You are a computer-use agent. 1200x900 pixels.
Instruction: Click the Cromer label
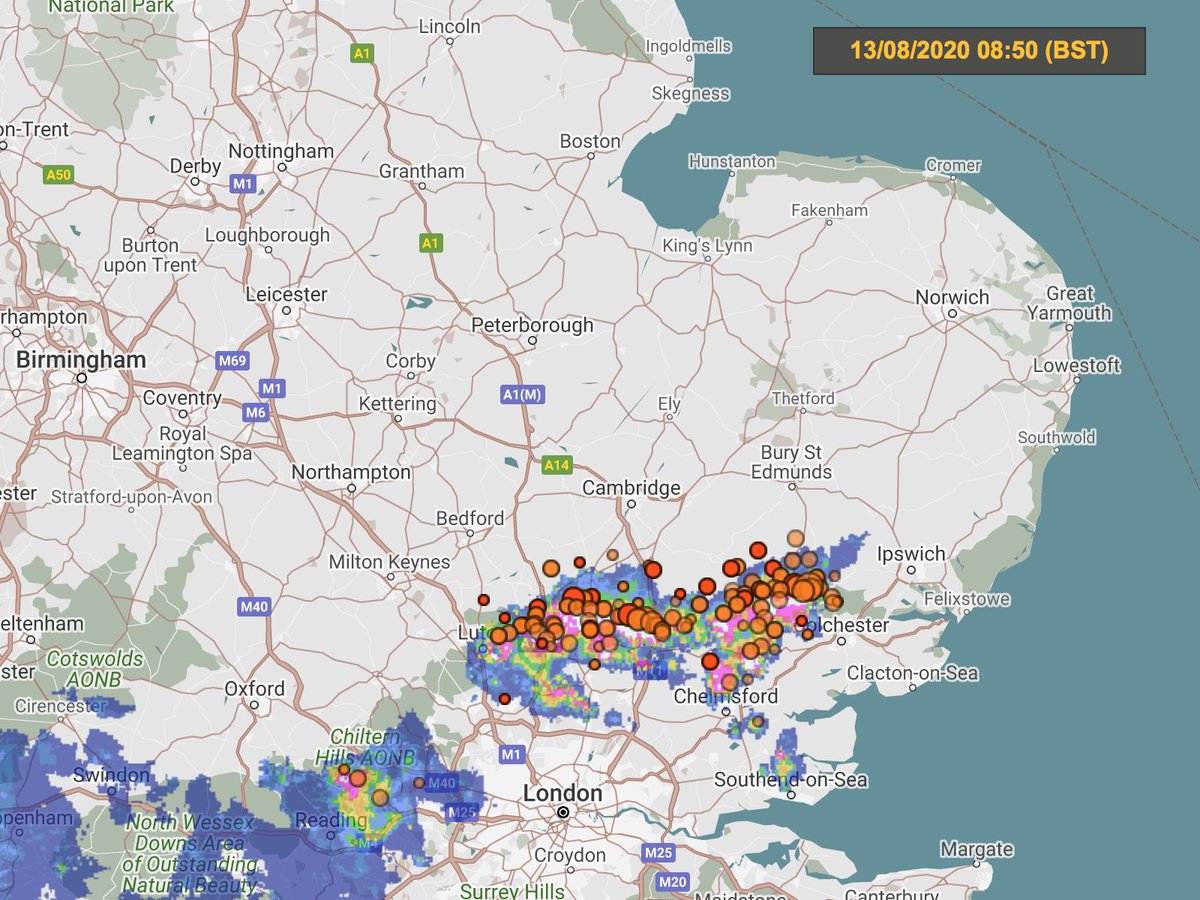[953, 165]
